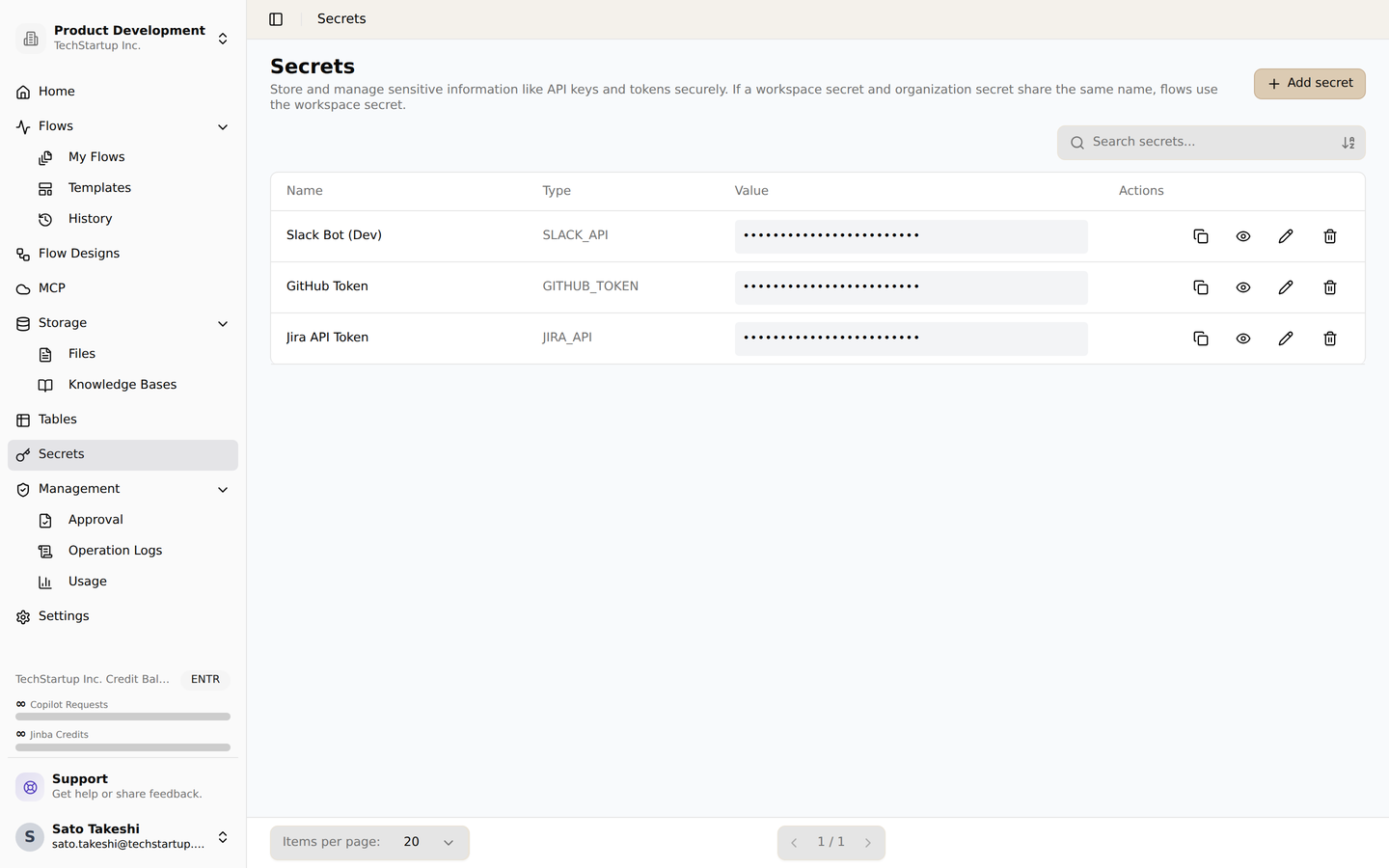Delete the Jira API Token secret
Viewport: 1389px width, 868px height.
click(x=1330, y=339)
